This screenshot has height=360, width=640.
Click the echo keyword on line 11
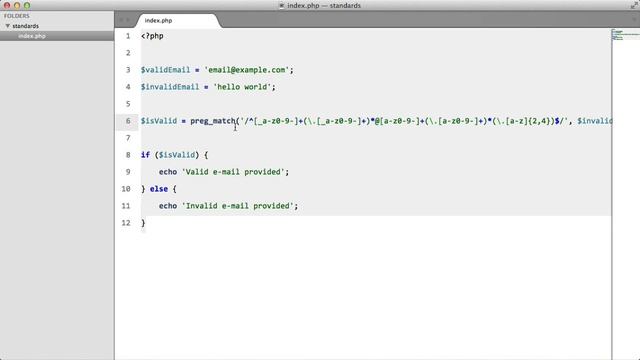pyautogui.click(x=168, y=206)
